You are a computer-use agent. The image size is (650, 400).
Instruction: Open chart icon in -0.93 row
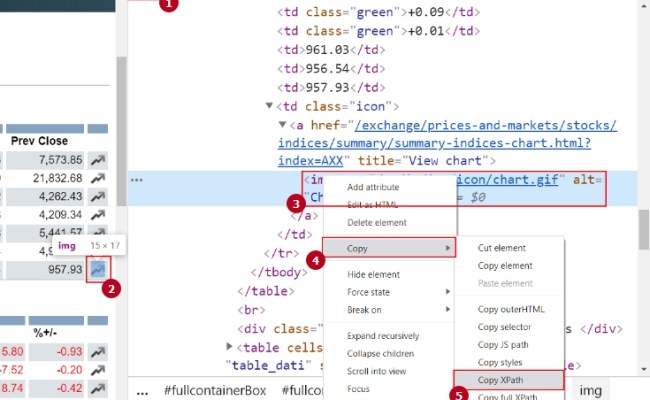pos(98,352)
